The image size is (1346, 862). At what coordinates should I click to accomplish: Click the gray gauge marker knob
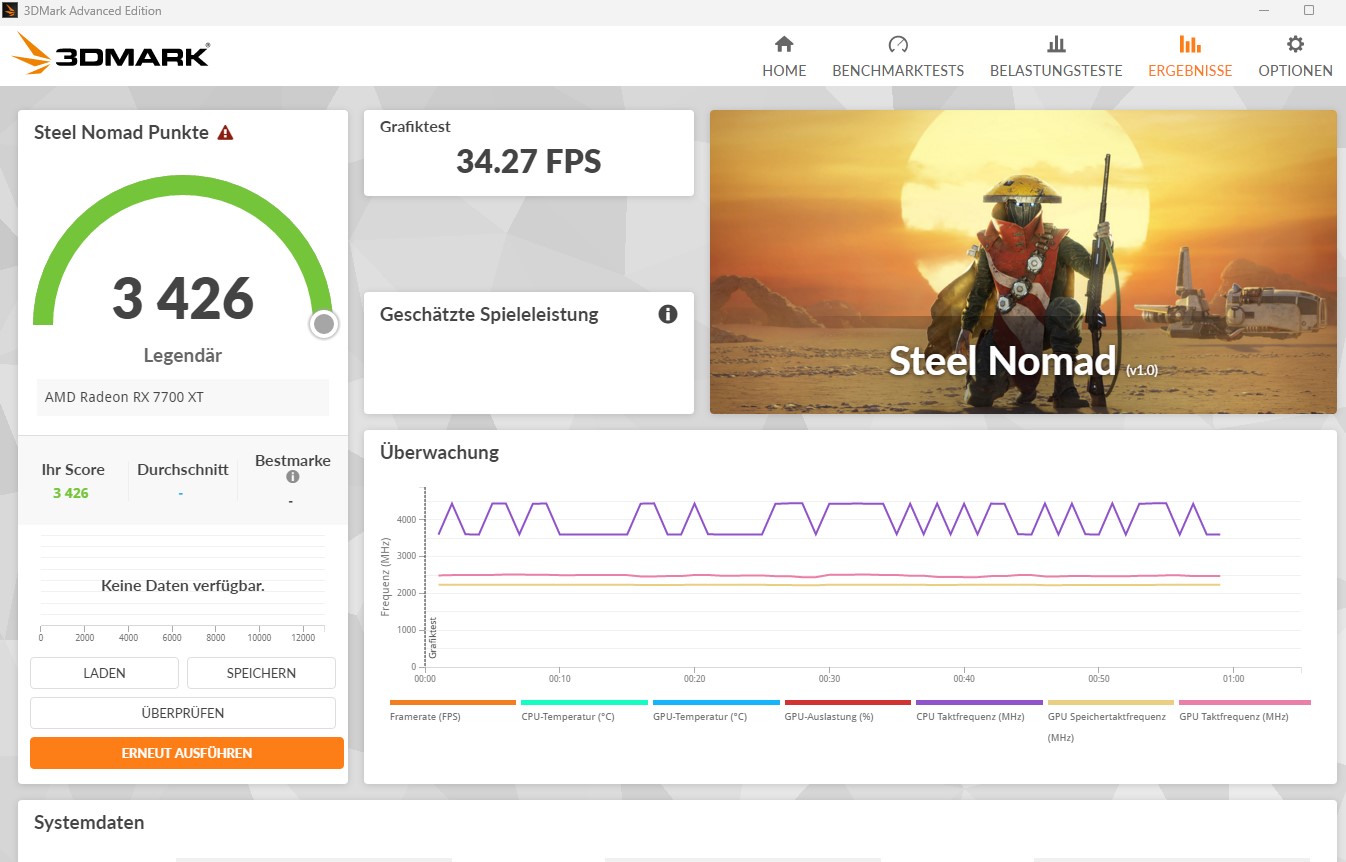(324, 324)
